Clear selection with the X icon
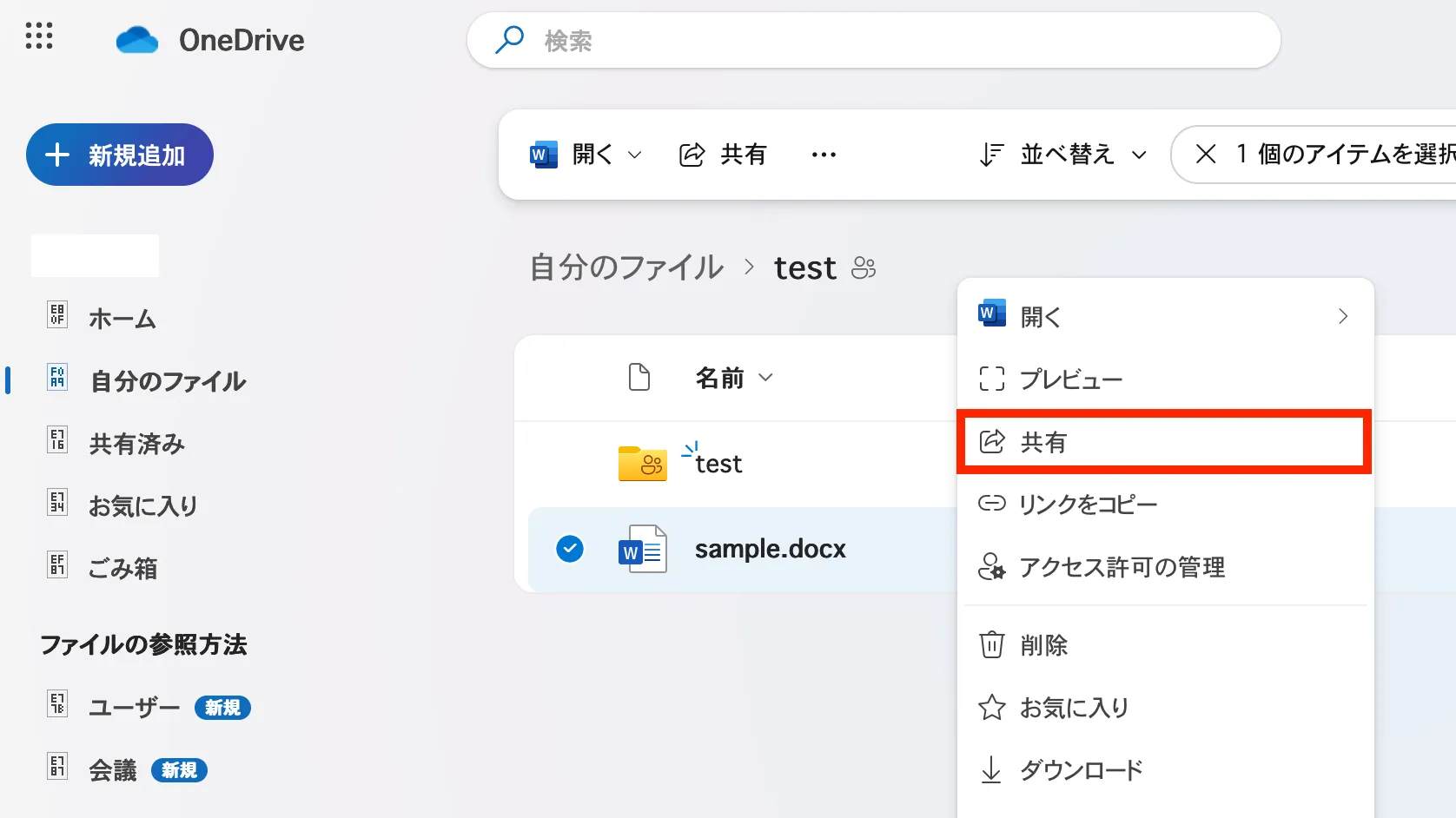Screen dimensions: 1456x818 1205,155
